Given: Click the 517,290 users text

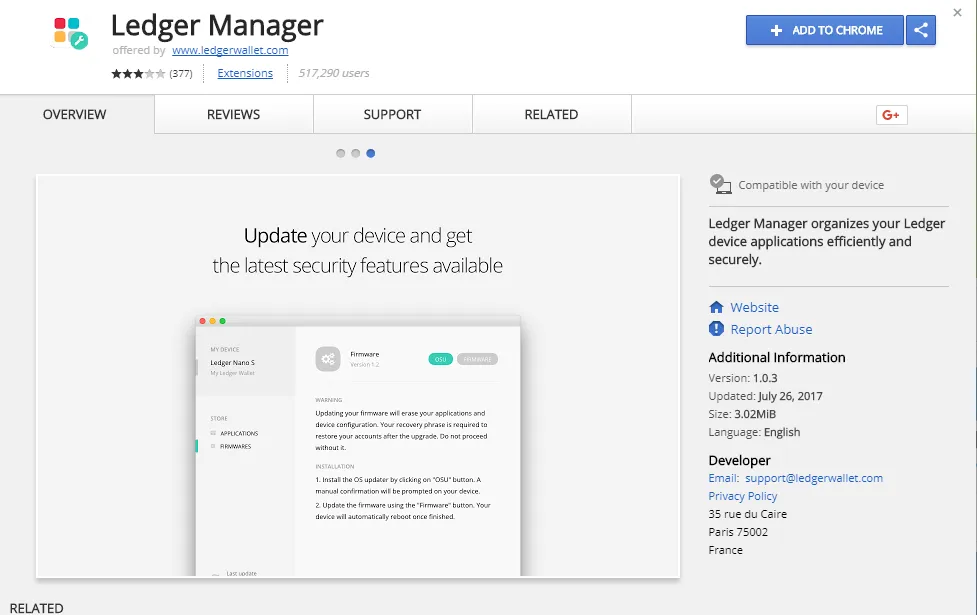Looking at the screenshot, I should [x=334, y=73].
